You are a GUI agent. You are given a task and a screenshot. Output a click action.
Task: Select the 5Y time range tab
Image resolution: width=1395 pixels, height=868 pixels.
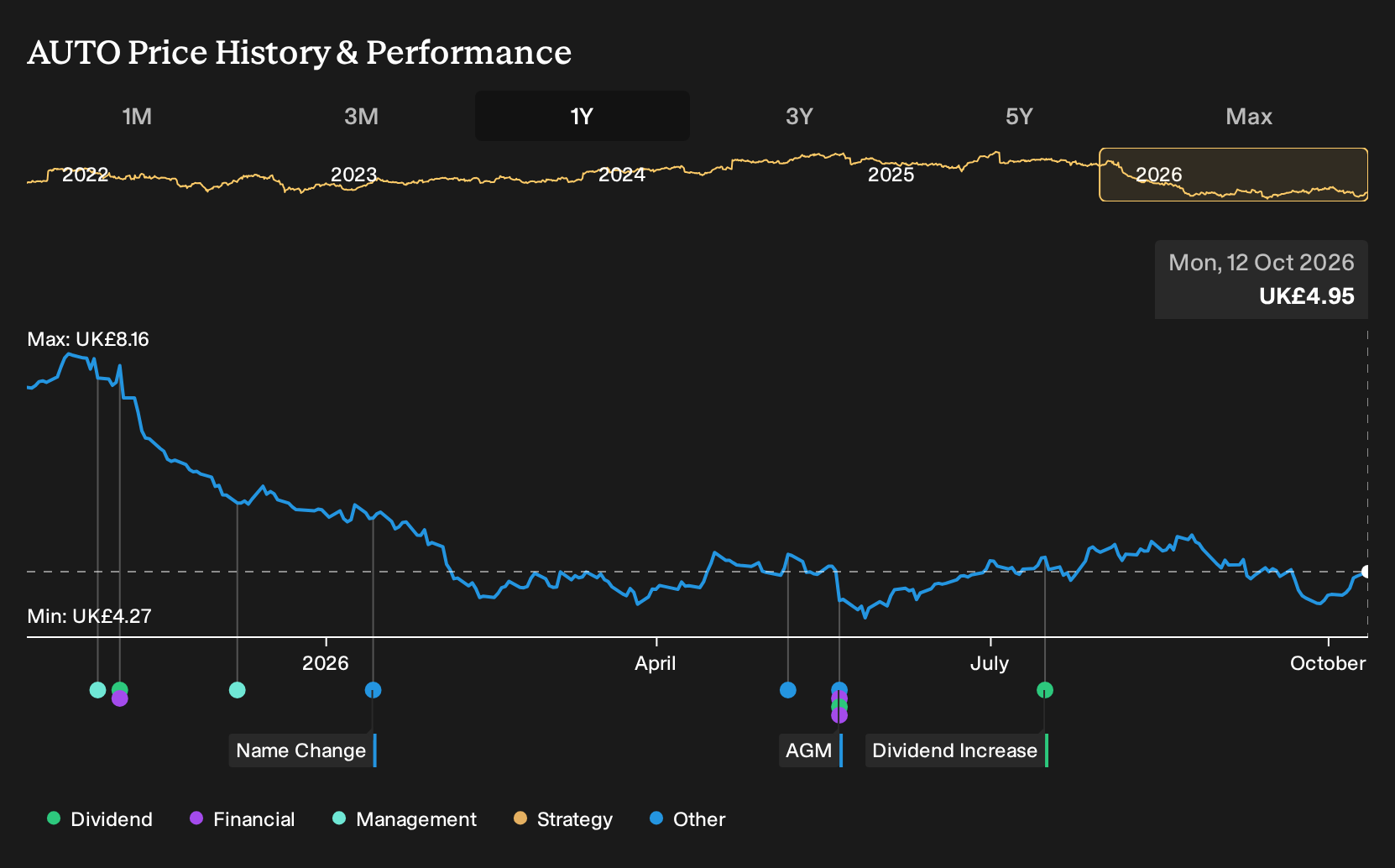1019,116
